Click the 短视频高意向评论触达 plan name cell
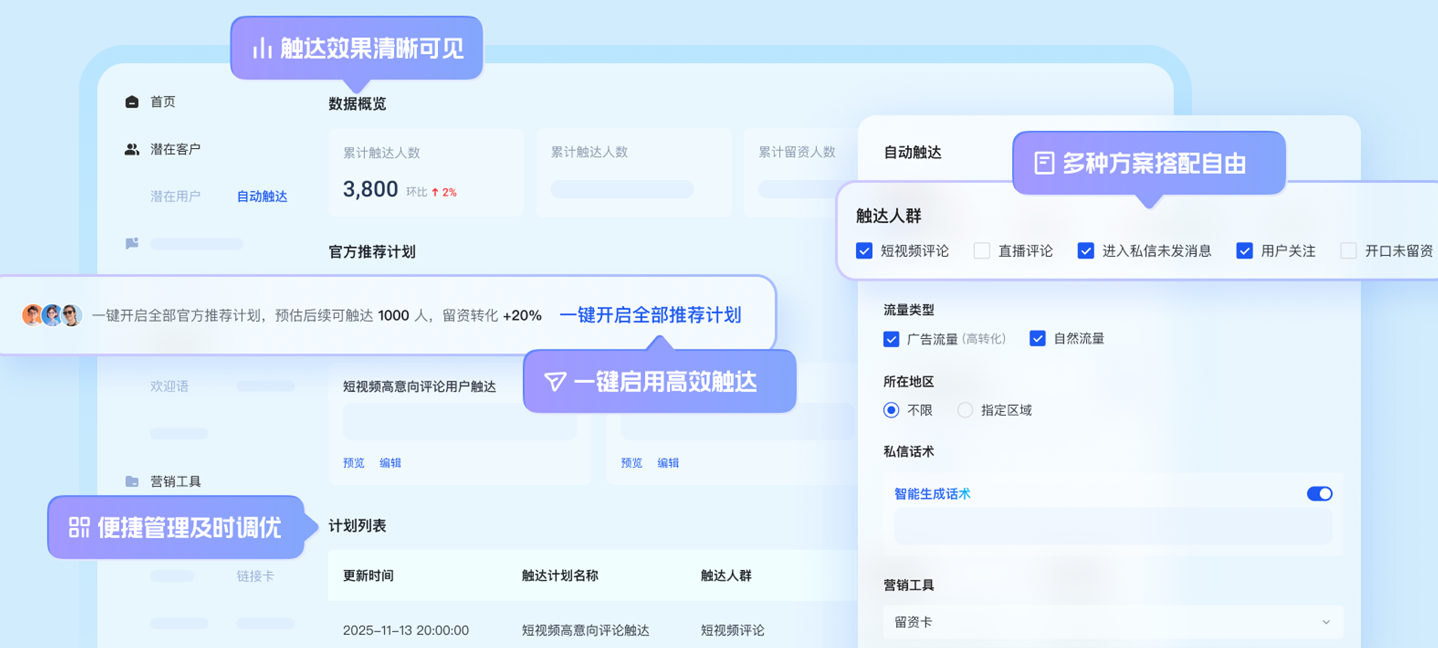 pos(585,631)
